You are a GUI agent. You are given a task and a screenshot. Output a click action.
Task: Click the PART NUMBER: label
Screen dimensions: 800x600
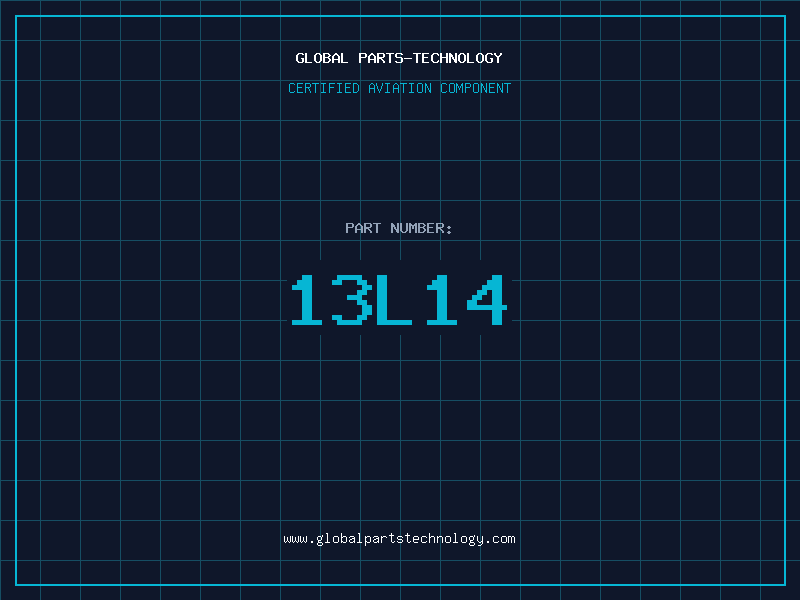(x=399, y=228)
